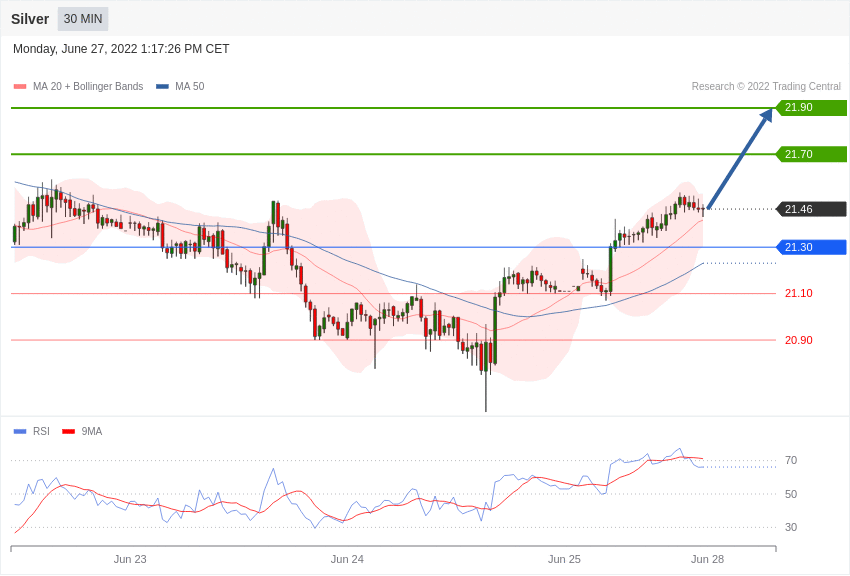Click the green 21.70 resistance price tag
850x576 pixels.
click(x=812, y=154)
